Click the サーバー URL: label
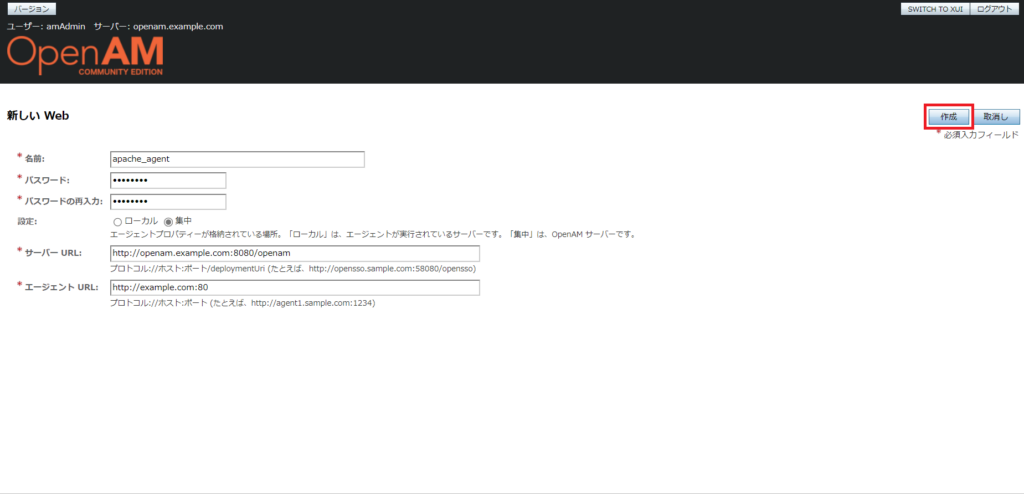Image resolution: width=1024 pixels, height=494 pixels. coord(53,253)
